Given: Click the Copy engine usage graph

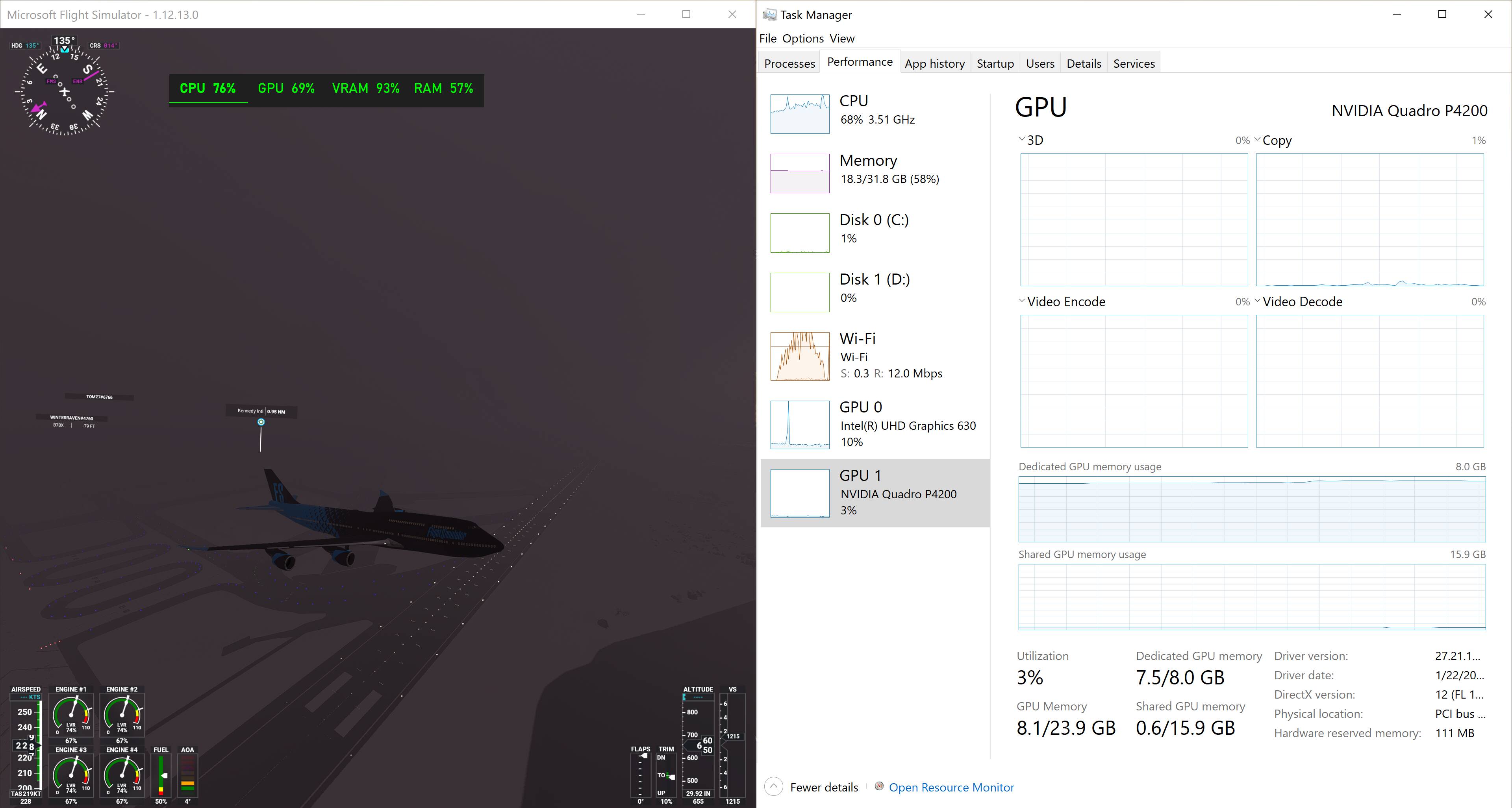Looking at the screenshot, I should tap(1370, 220).
